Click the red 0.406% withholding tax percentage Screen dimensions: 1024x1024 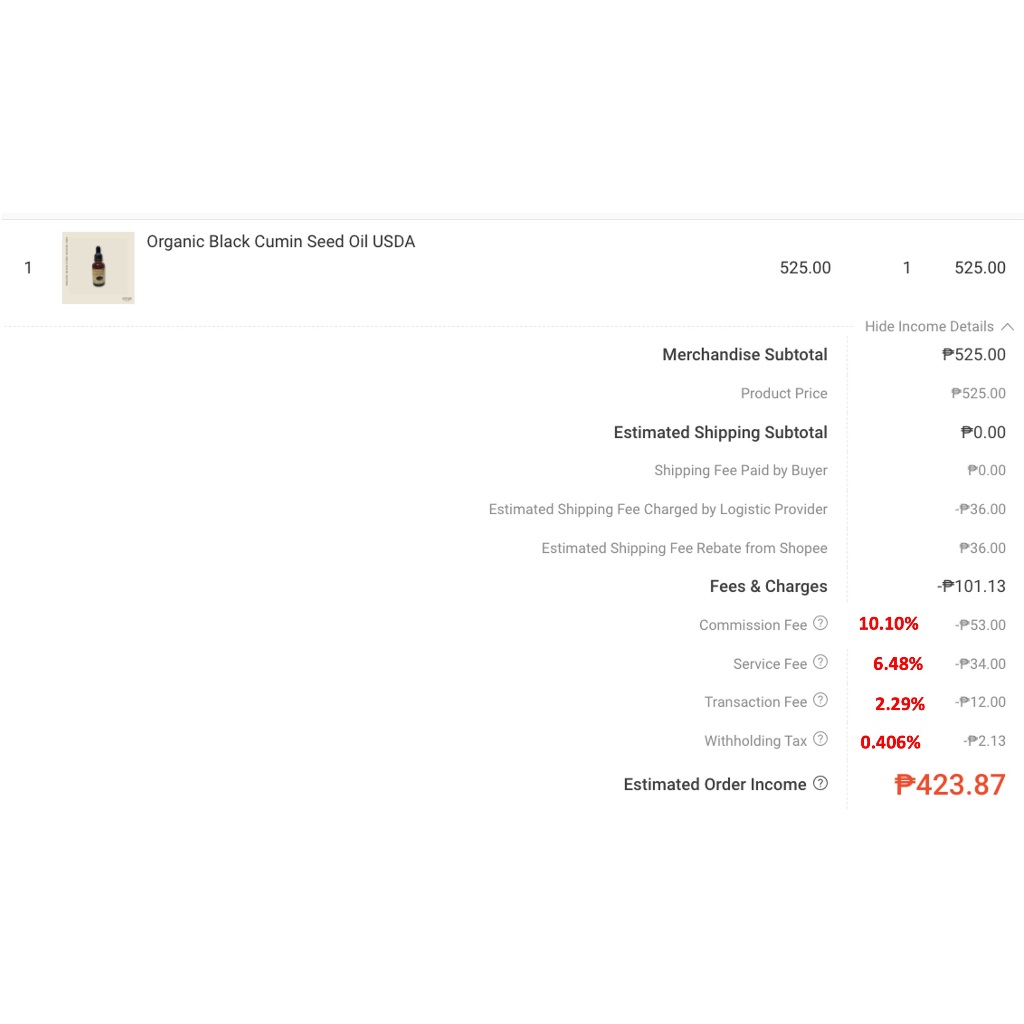point(890,742)
